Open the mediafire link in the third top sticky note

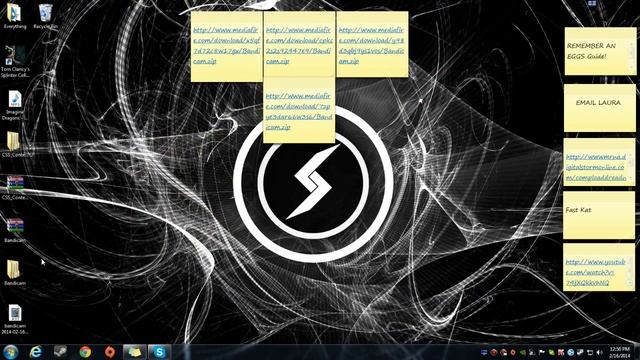(x=371, y=46)
